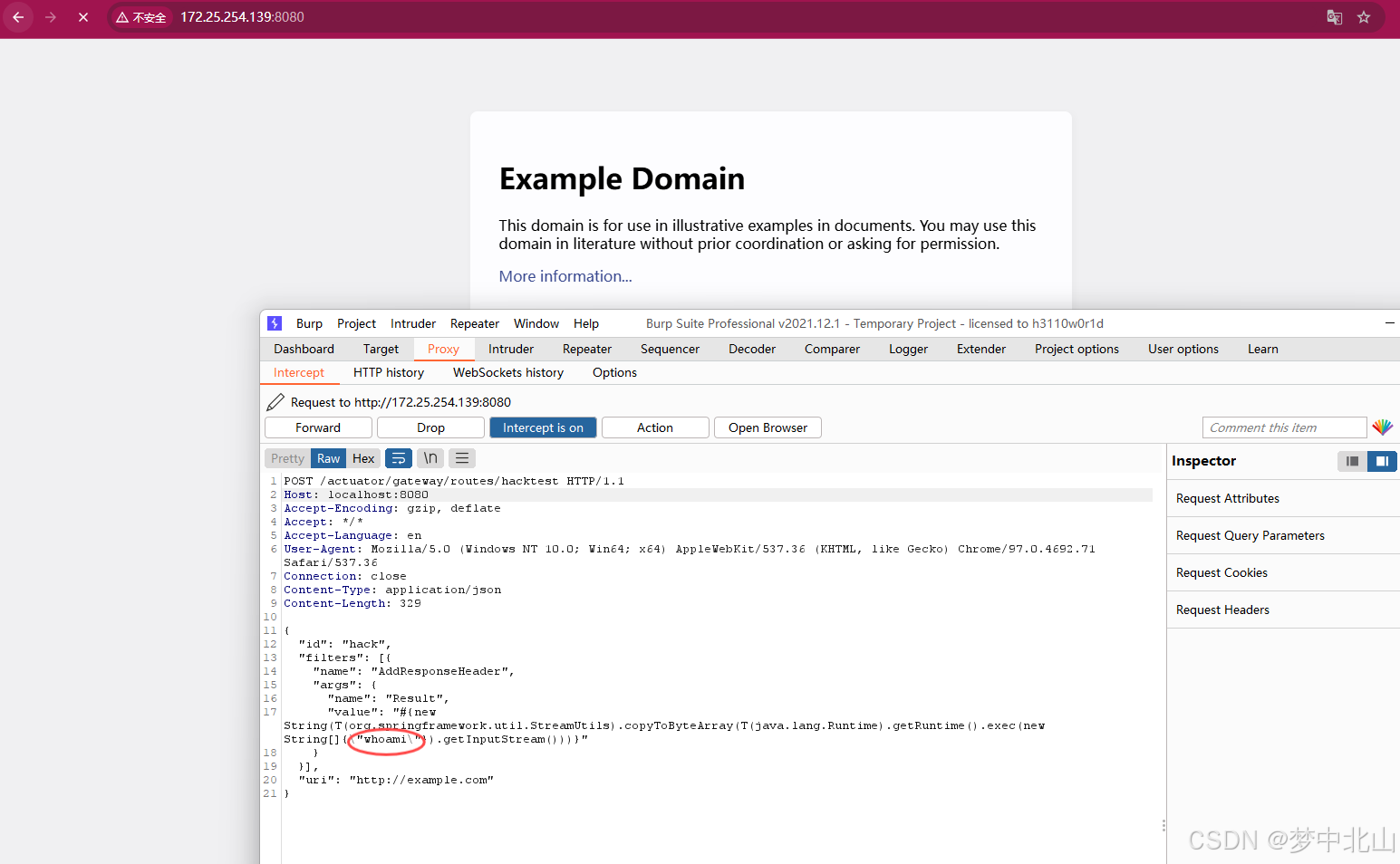Click the insecure site warning badge

[x=141, y=17]
